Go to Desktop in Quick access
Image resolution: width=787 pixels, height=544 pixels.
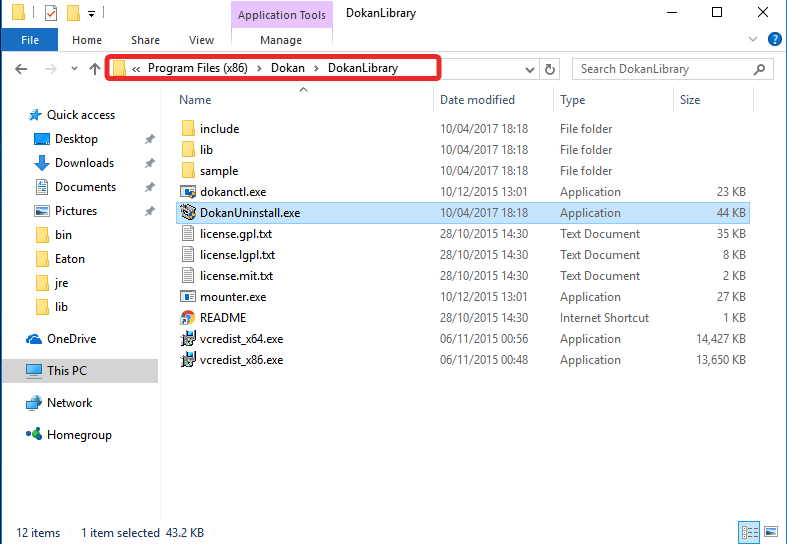tap(76, 139)
